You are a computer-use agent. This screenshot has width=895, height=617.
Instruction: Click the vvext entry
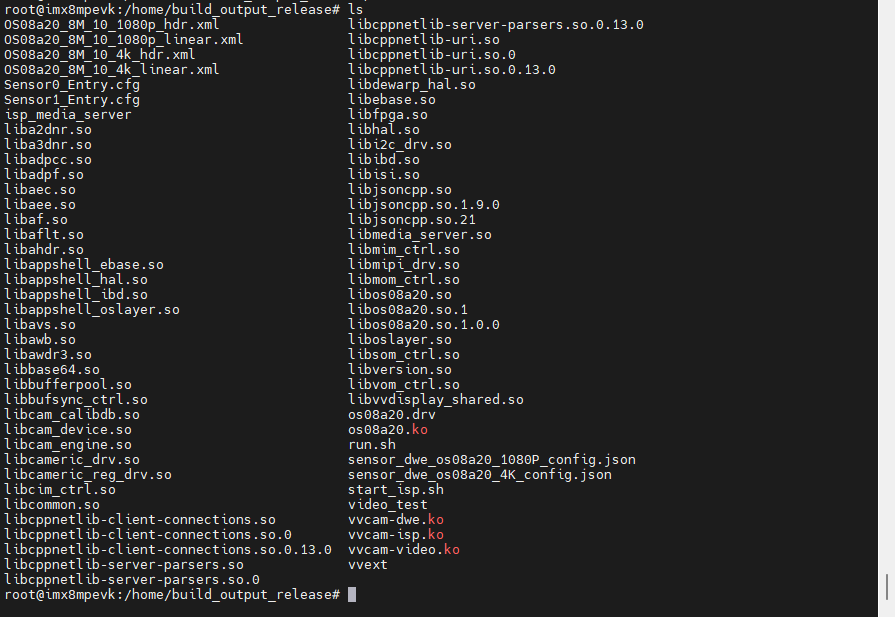(x=368, y=564)
